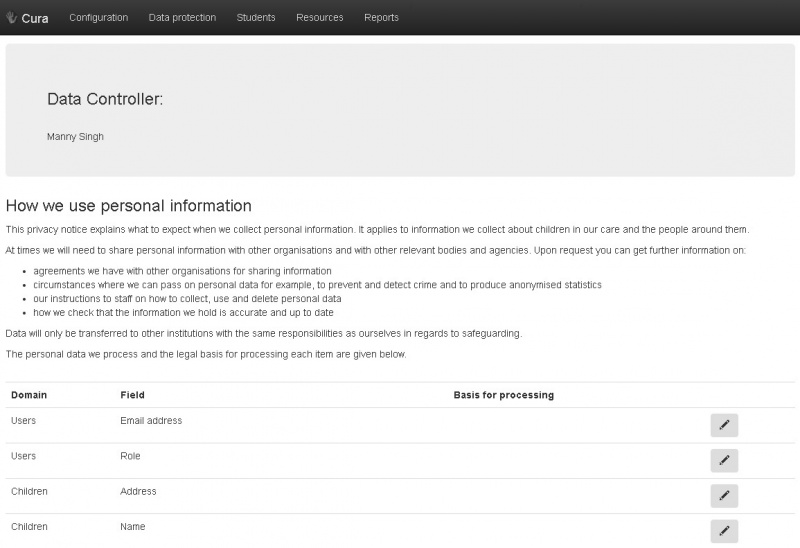Click Users domain cell beside Email address
This screenshot has height=548, width=800.
coord(23,420)
